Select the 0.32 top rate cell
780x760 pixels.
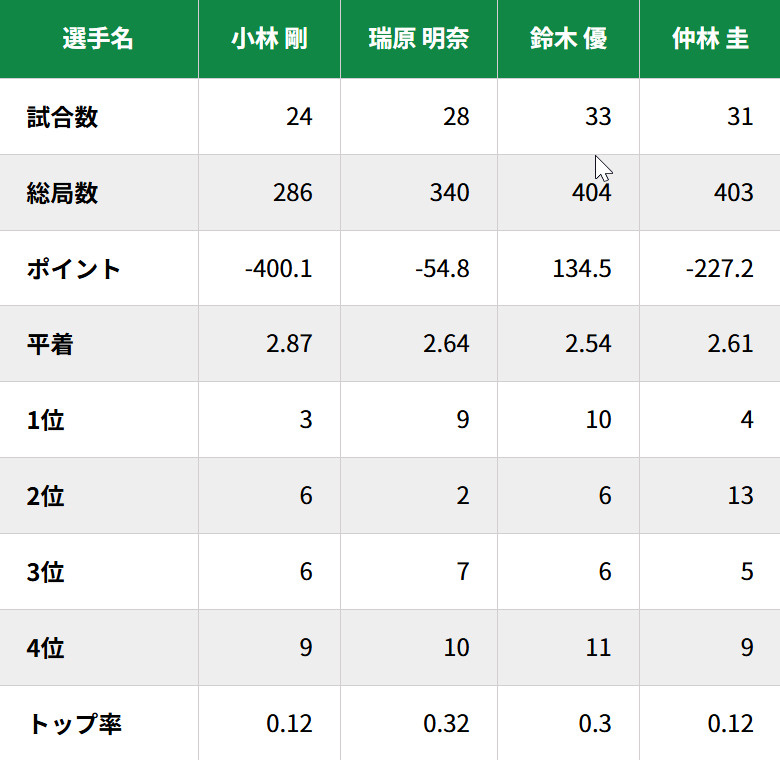click(446, 724)
